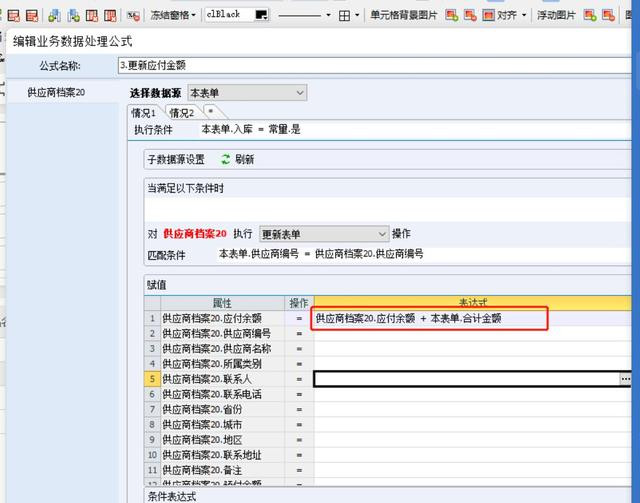Click the 公式名称 formula name input field
The width and height of the screenshot is (640, 503).
point(375,65)
